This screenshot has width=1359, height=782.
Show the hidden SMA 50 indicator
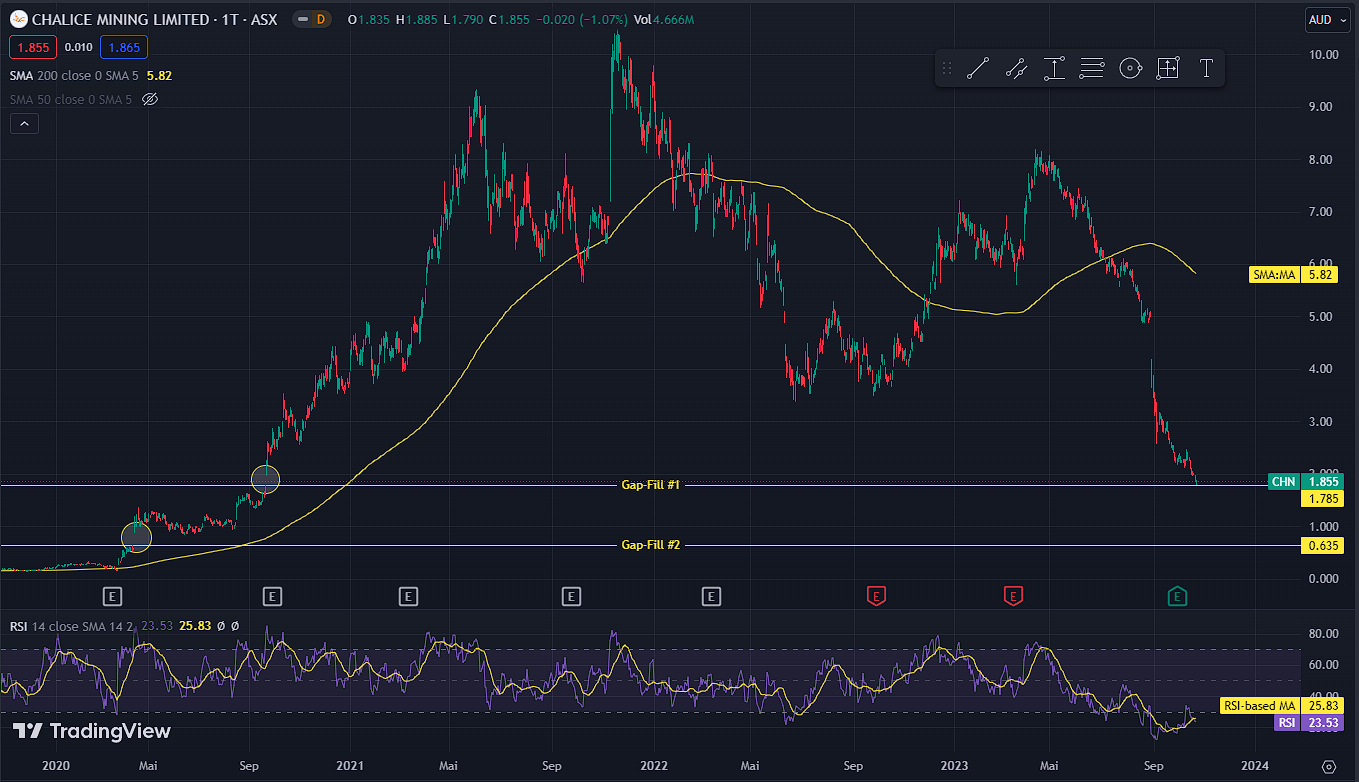151,99
